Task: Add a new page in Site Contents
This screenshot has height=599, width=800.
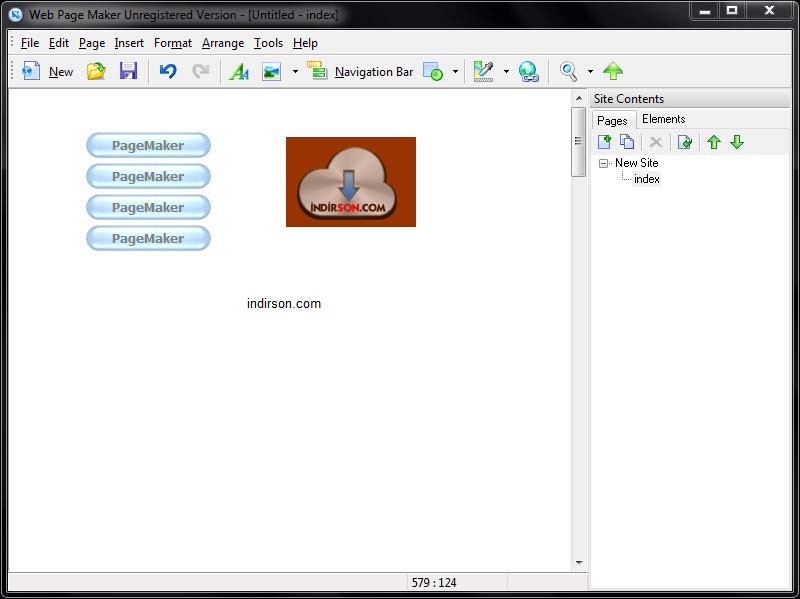Action: pyautogui.click(x=605, y=142)
